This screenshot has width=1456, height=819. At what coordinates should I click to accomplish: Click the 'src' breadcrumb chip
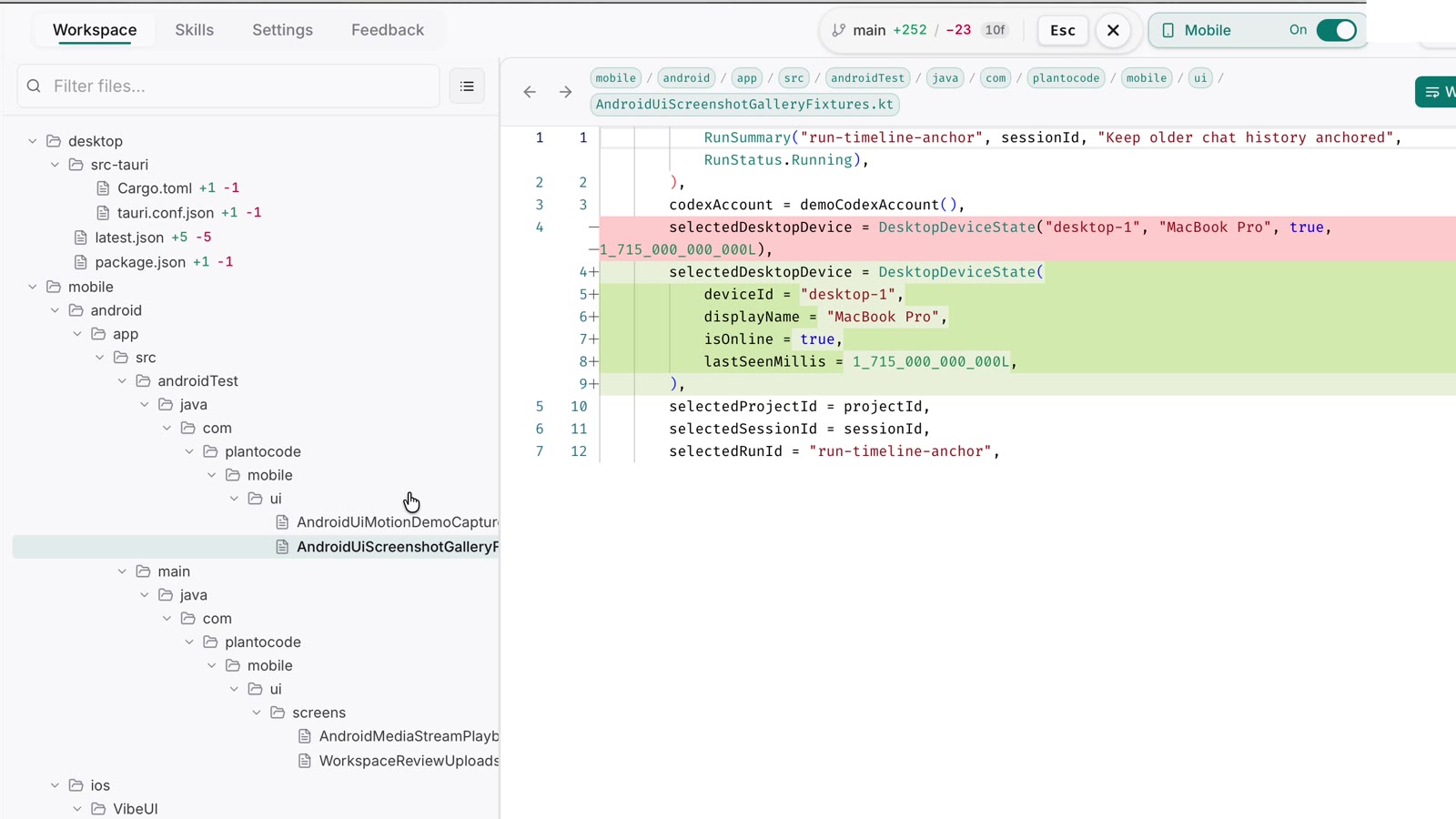coord(794,78)
